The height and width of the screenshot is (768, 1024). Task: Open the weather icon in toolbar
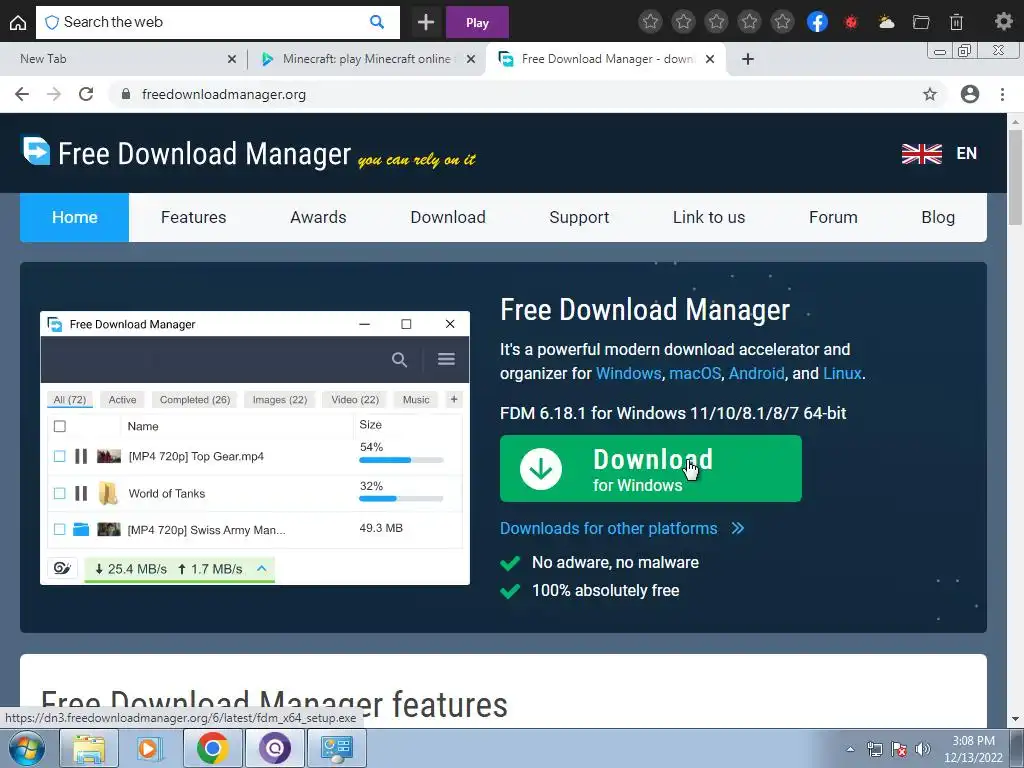886,22
